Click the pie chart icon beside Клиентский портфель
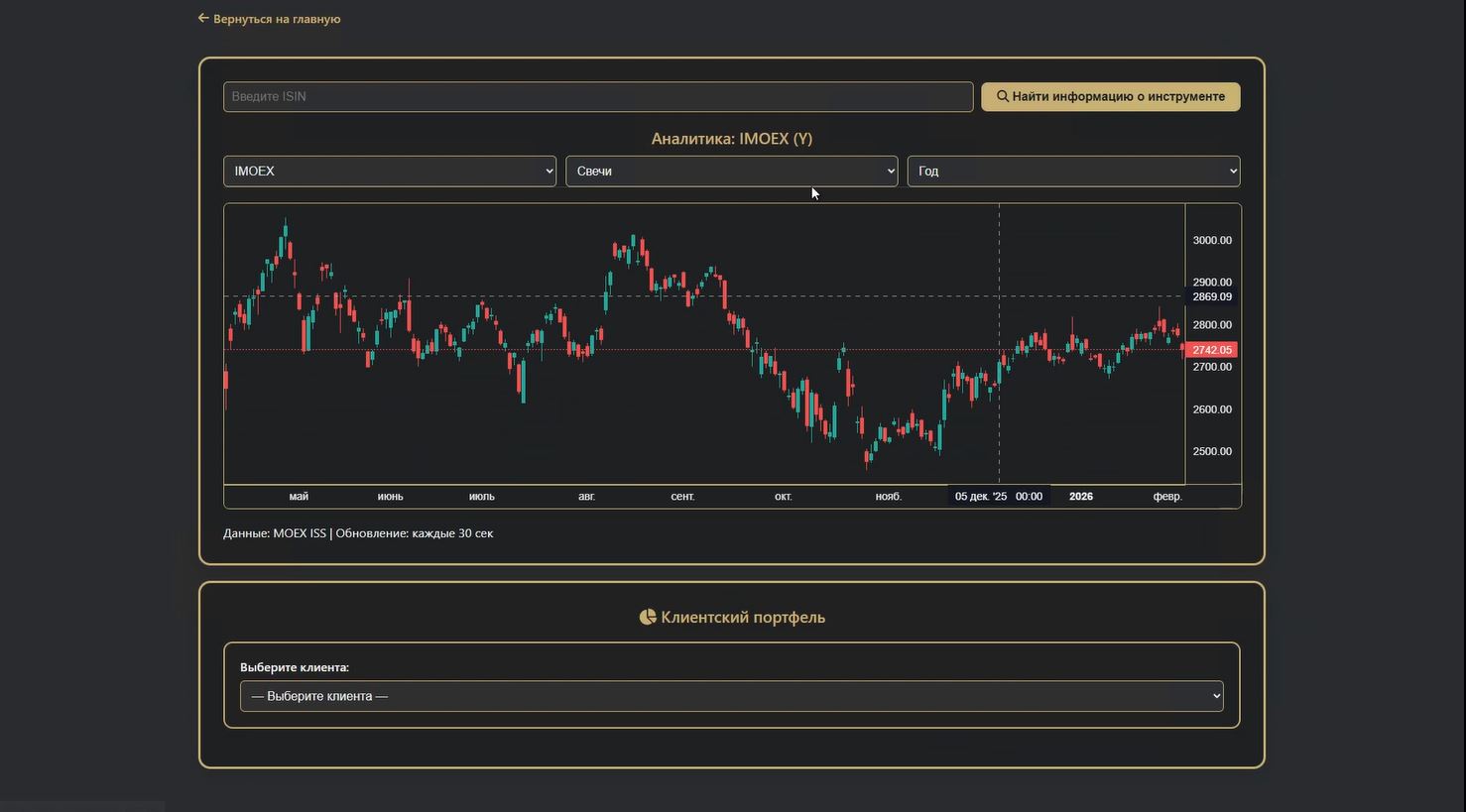The height and width of the screenshot is (812, 1466). (x=648, y=617)
